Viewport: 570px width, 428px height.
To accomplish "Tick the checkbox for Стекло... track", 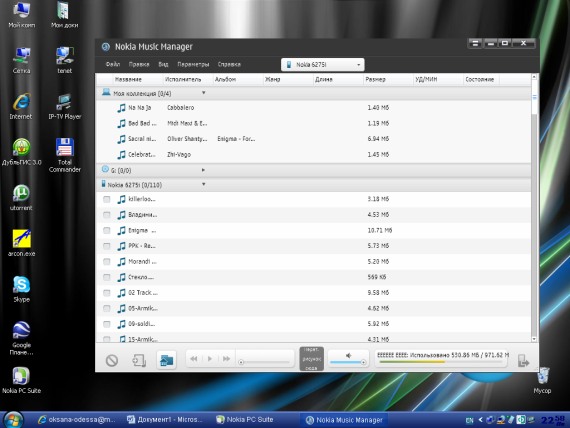I will [x=107, y=277].
